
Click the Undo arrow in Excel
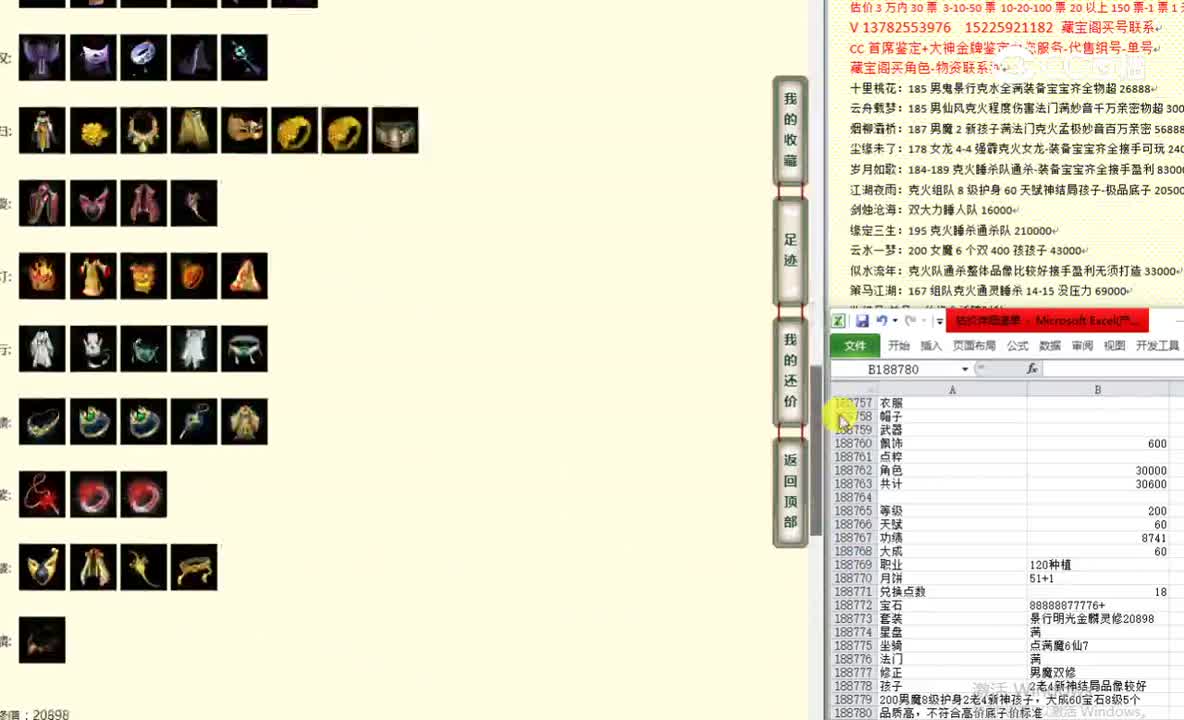880,321
